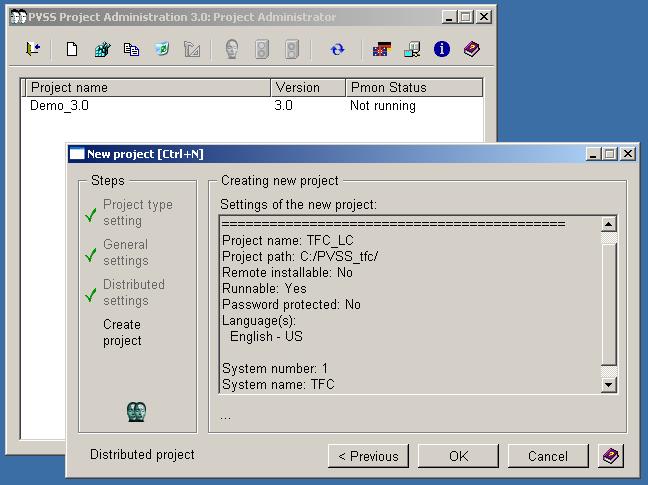Click the purple help book toolbar icon
The image size is (648, 485).
tap(472, 49)
